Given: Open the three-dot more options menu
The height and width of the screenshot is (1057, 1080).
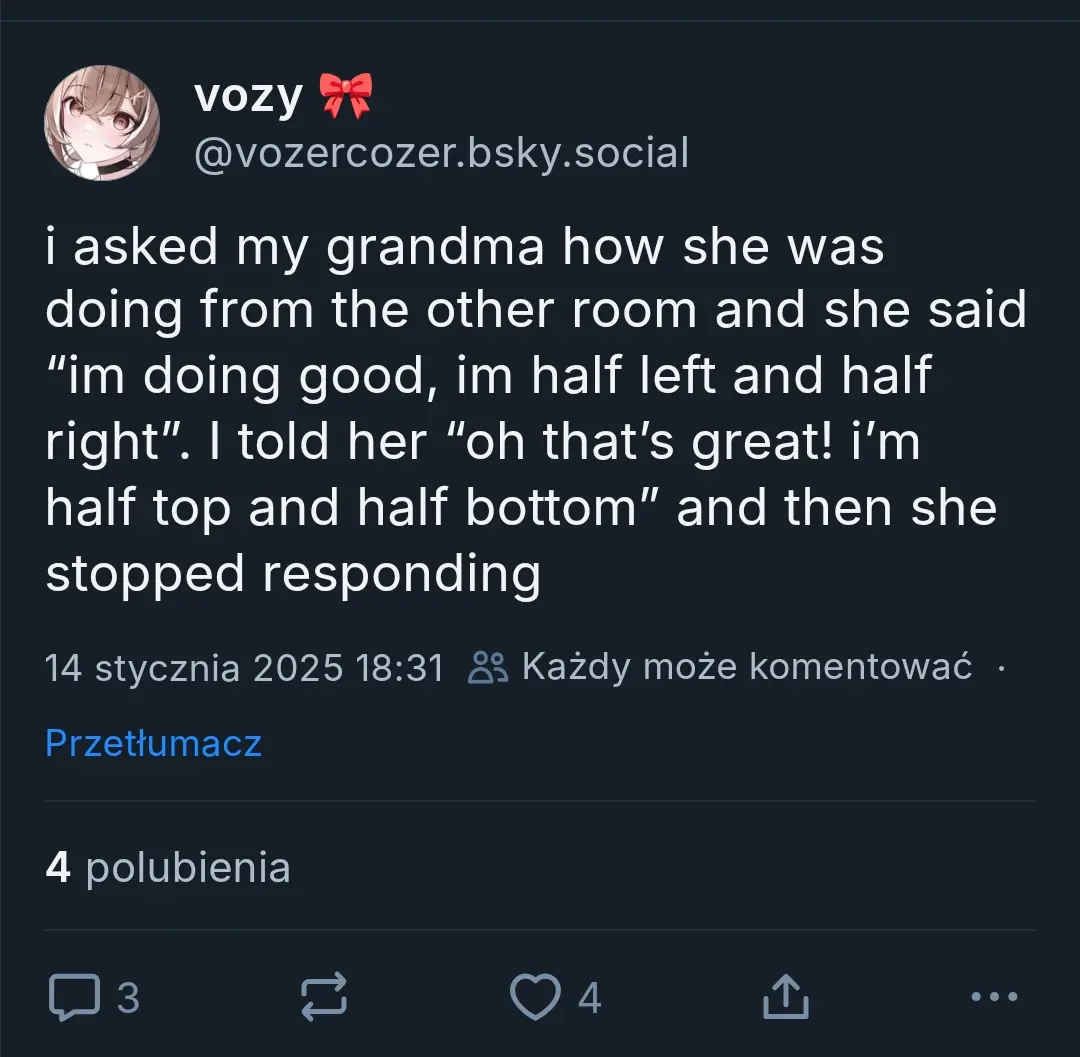Looking at the screenshot, I should [994, 997].
